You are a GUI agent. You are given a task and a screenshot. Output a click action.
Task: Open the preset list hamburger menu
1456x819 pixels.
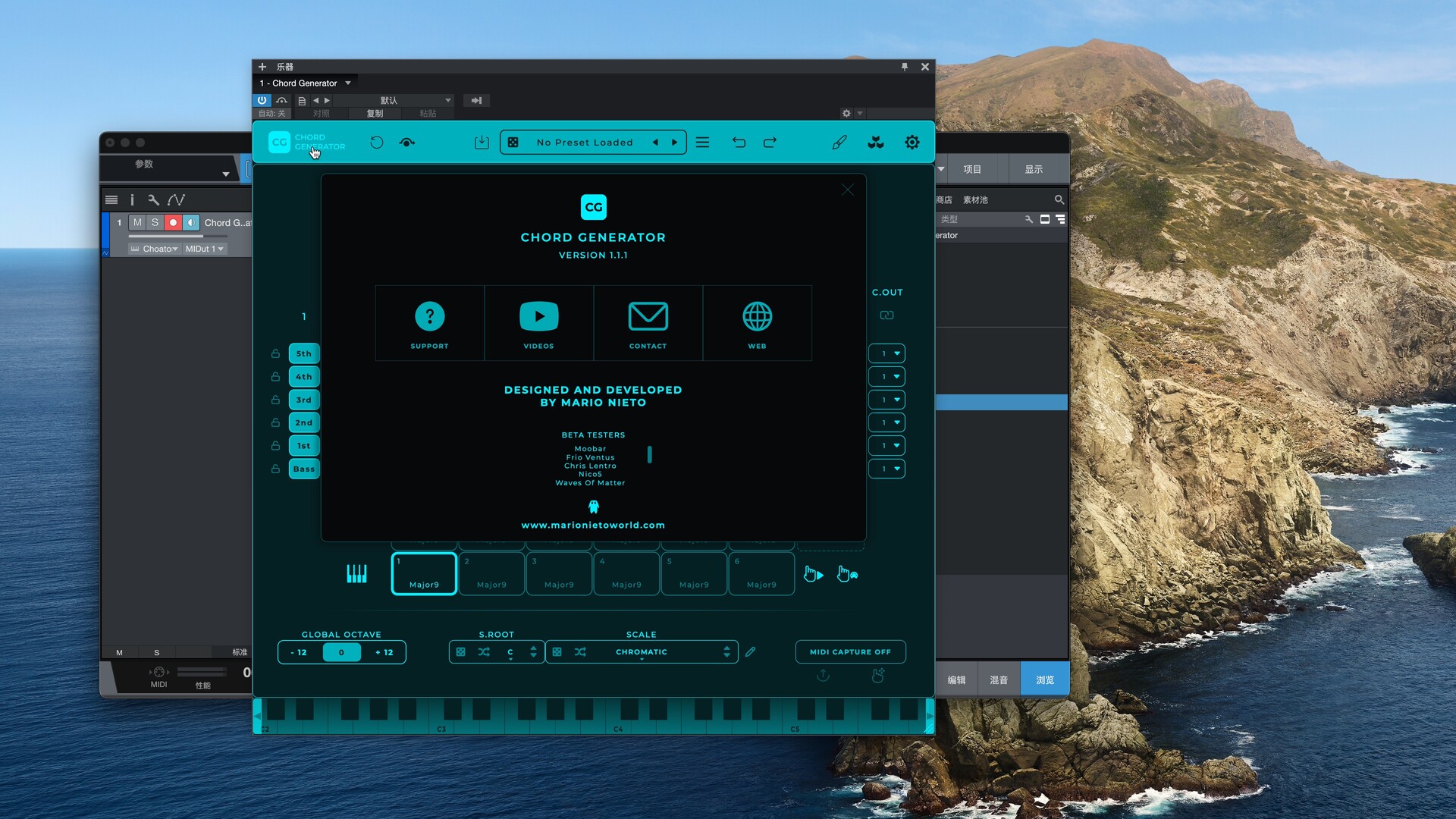coord(703,142)
